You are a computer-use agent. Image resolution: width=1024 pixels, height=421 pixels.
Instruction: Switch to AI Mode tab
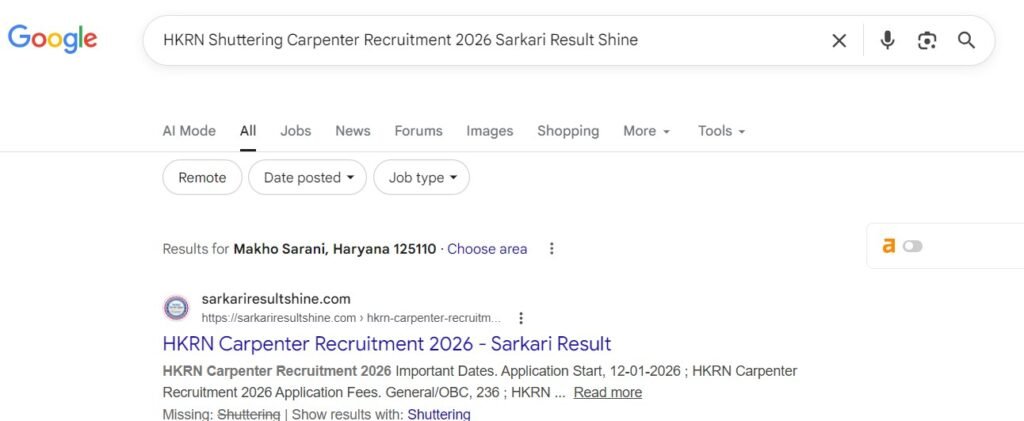click(189, 131)
